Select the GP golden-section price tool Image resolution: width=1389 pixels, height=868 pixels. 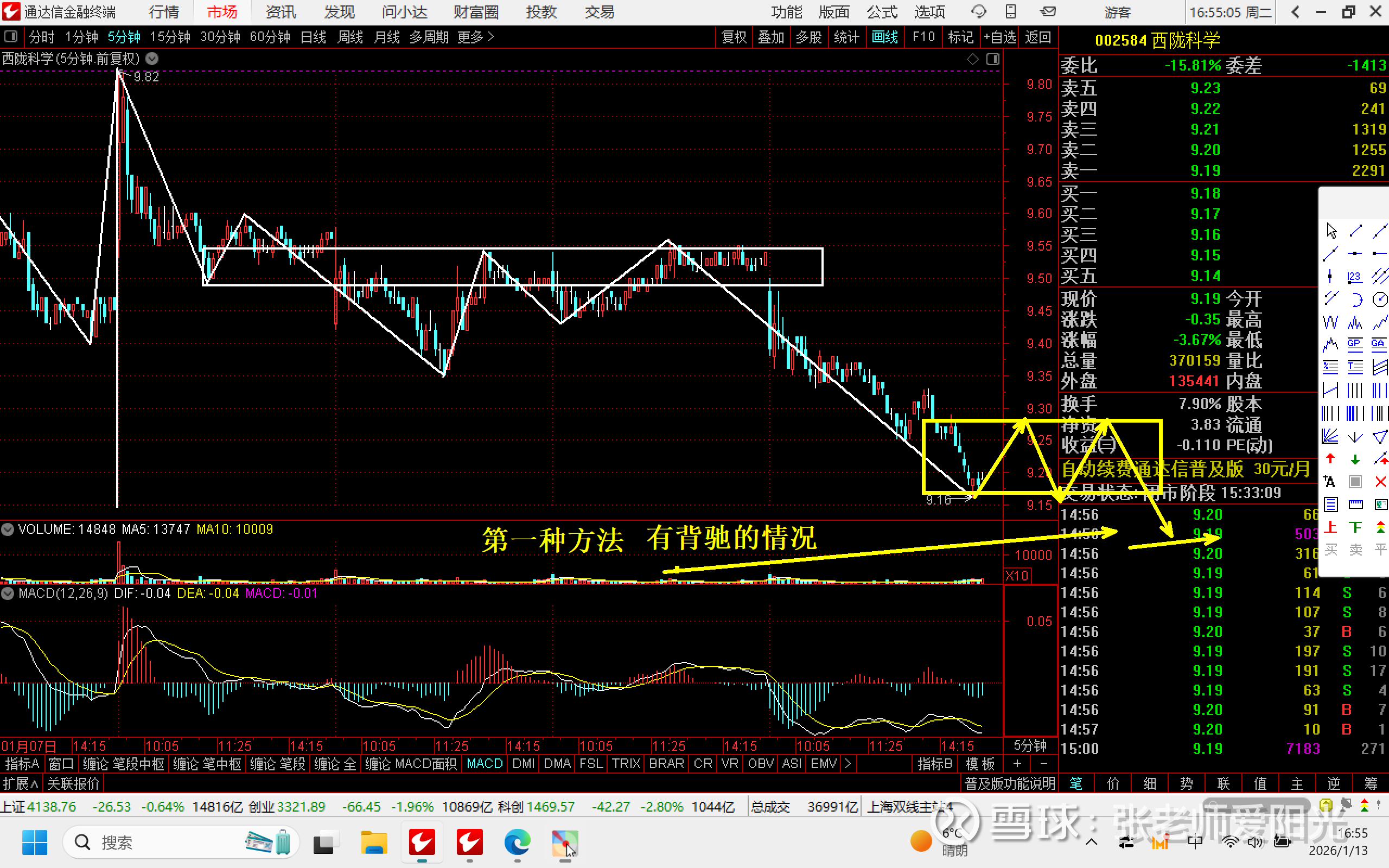[x=1355, y=344]
